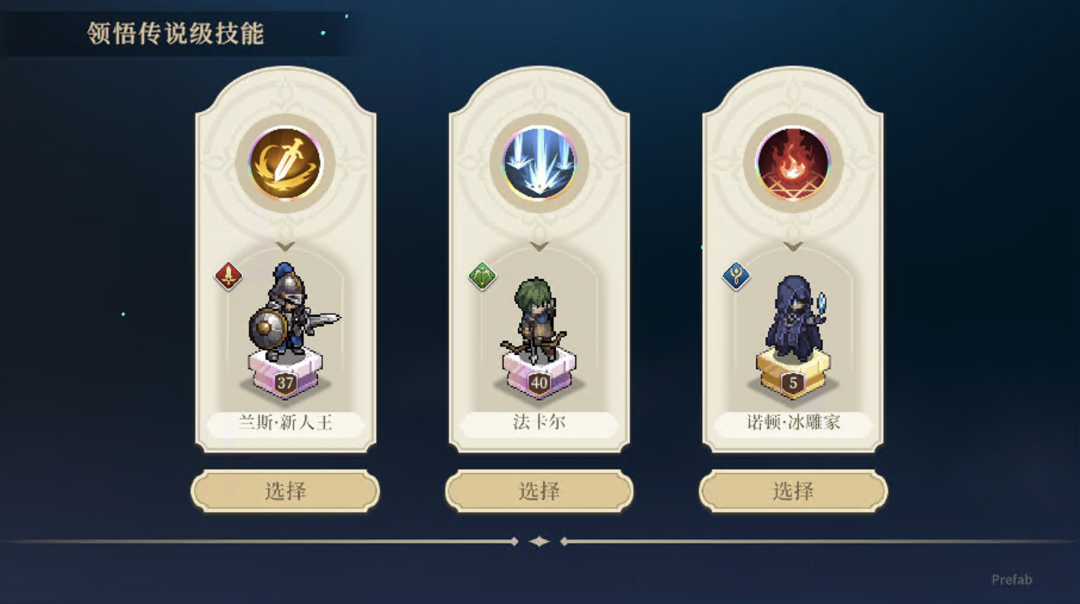Click the level 40 badge
The image size is (1080, 604).
coord(539,383)
